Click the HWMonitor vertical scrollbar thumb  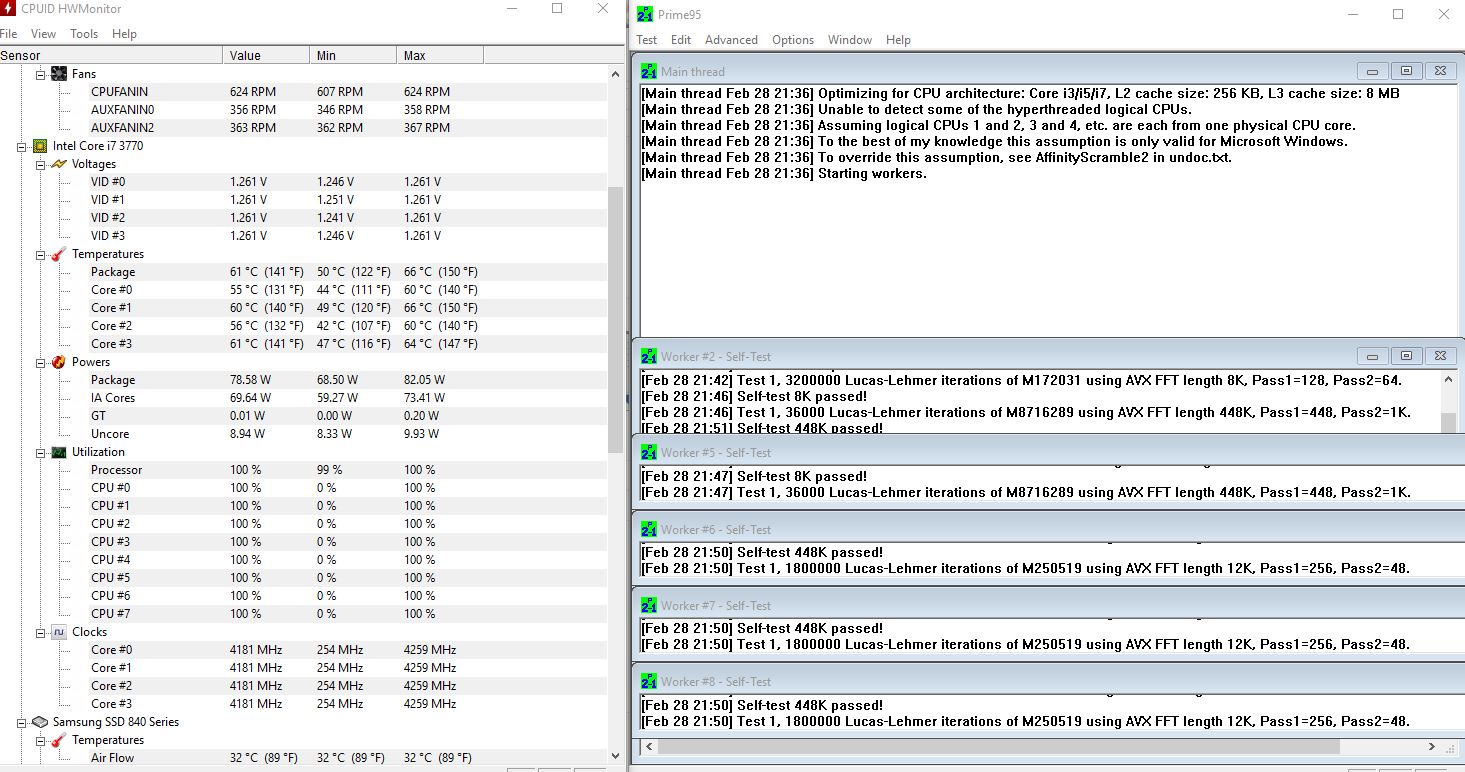(x=615, y=320)
